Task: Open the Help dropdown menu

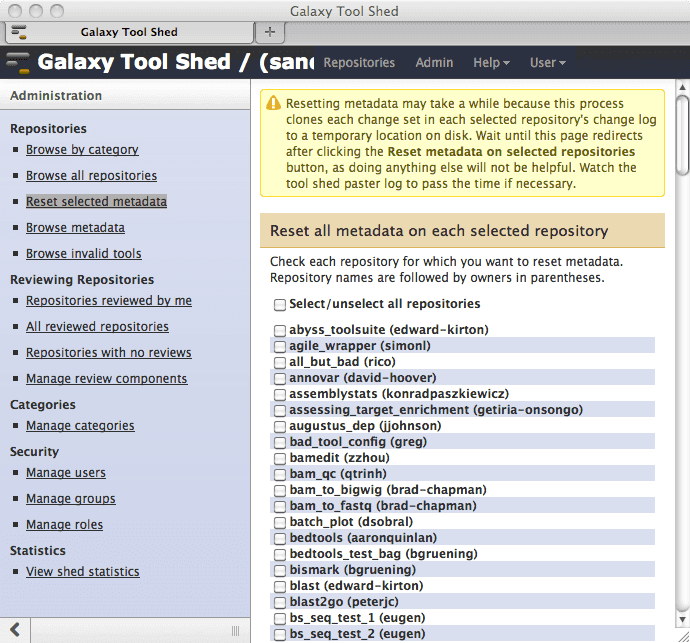Action: pyautogui.click(x=490, y=62)
